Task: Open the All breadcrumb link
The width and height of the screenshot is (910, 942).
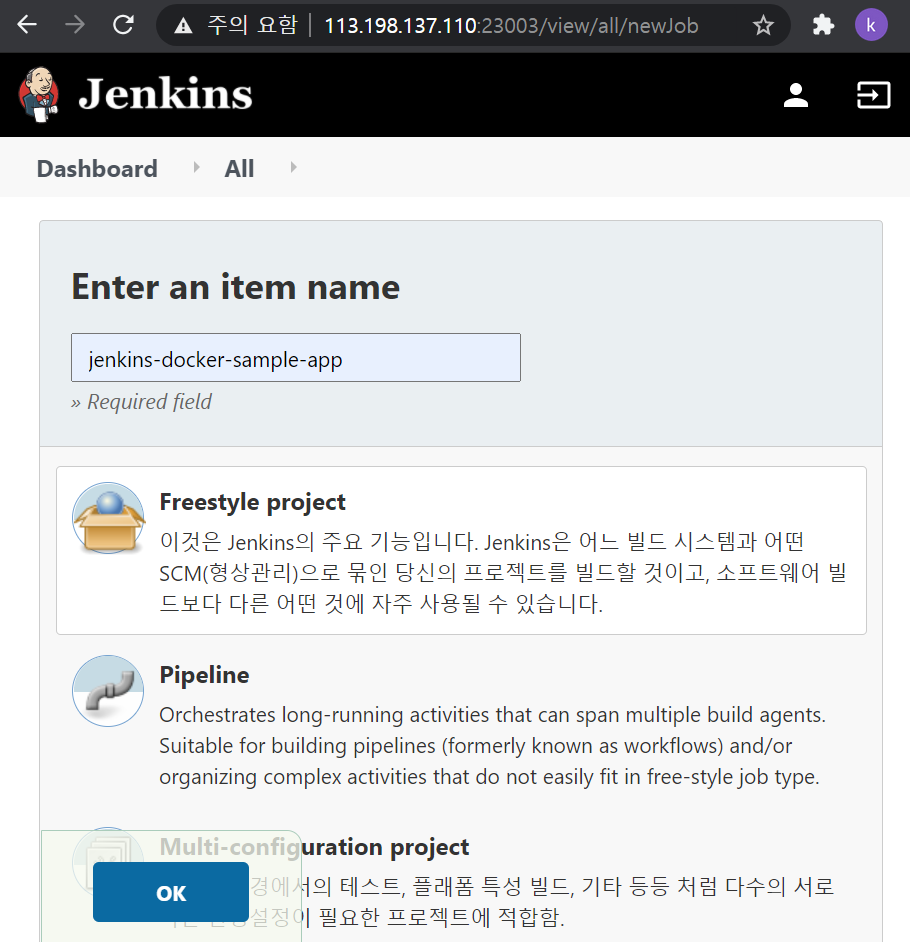Action: click(x=239, y=169)
